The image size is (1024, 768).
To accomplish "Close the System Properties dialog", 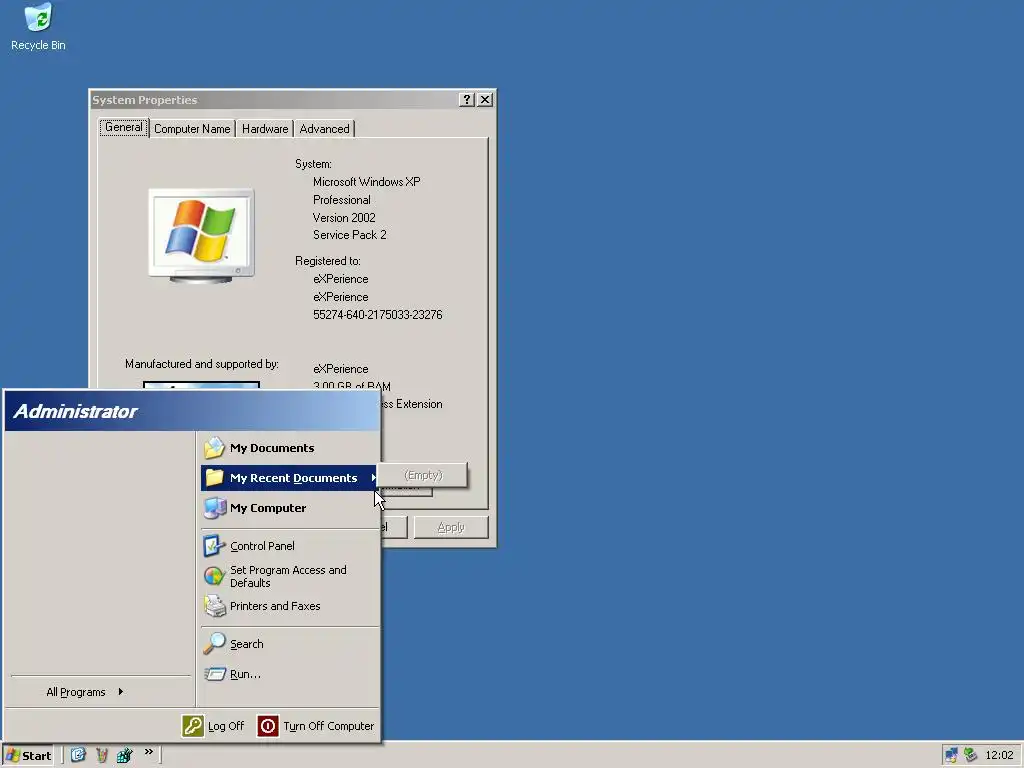I will tap(485, 99).
